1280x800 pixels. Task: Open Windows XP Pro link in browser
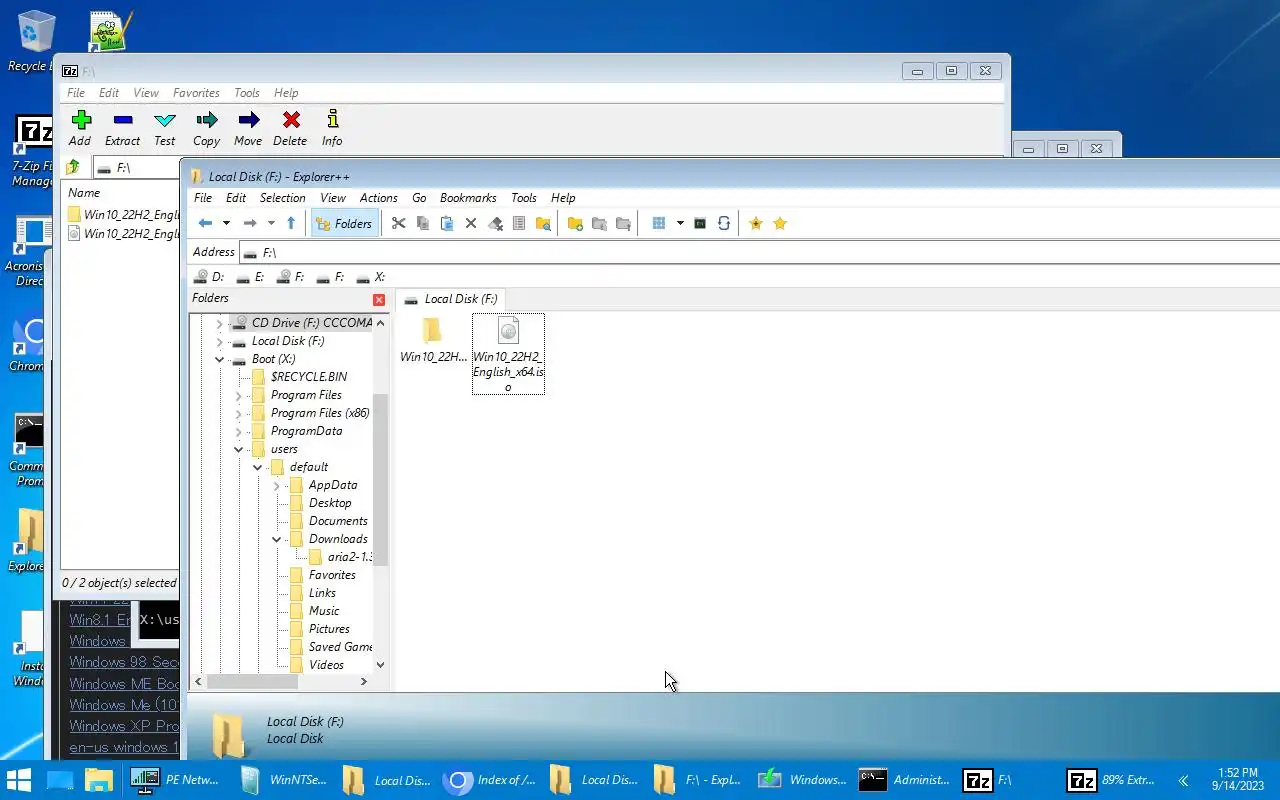(x=124, y=726)
